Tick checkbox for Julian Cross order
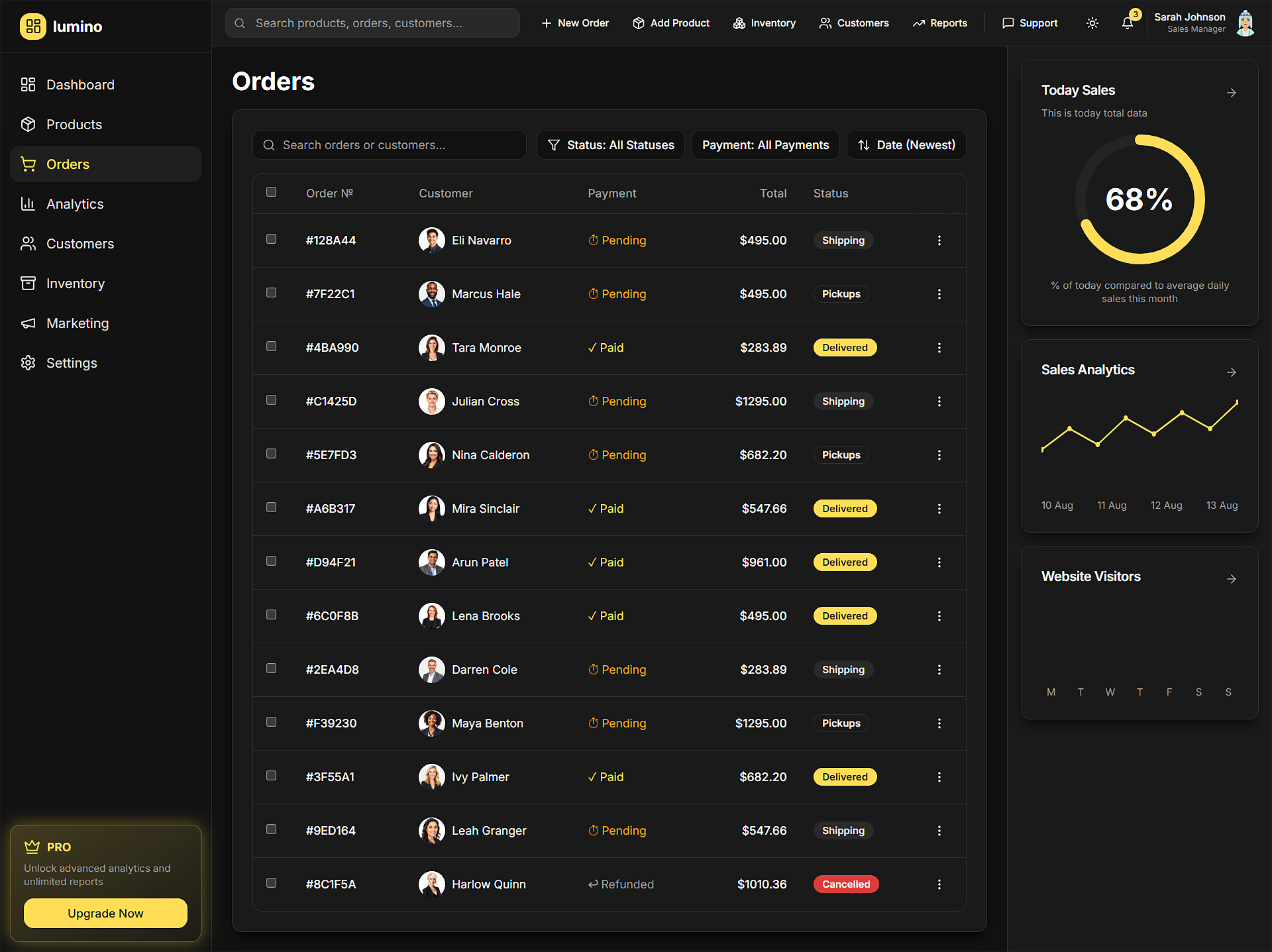 click(271, 400)
